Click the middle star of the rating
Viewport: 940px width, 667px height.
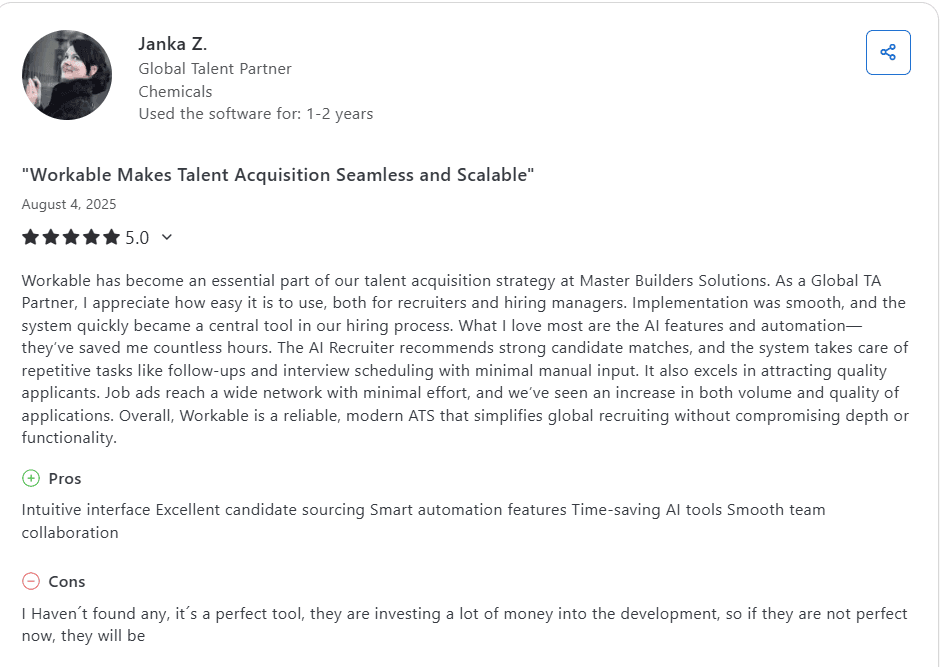[x=72, y=237]
